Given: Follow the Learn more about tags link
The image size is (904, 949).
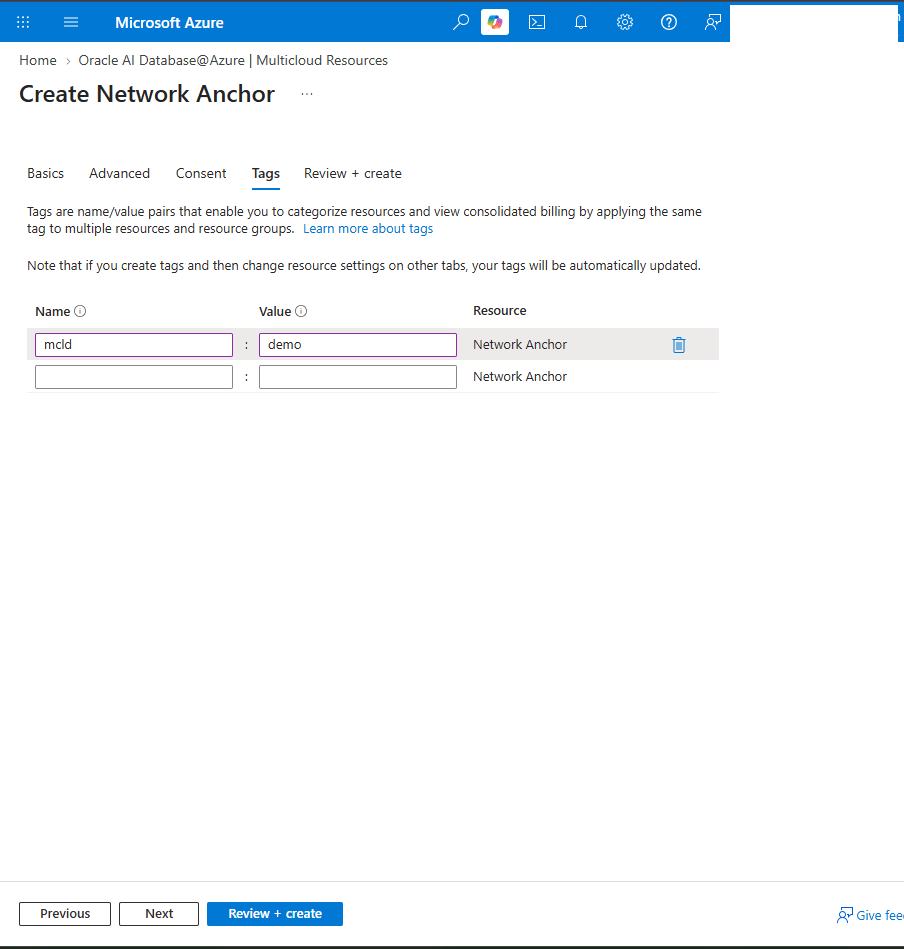Looking at the screenshot, I should pos(368,229).
